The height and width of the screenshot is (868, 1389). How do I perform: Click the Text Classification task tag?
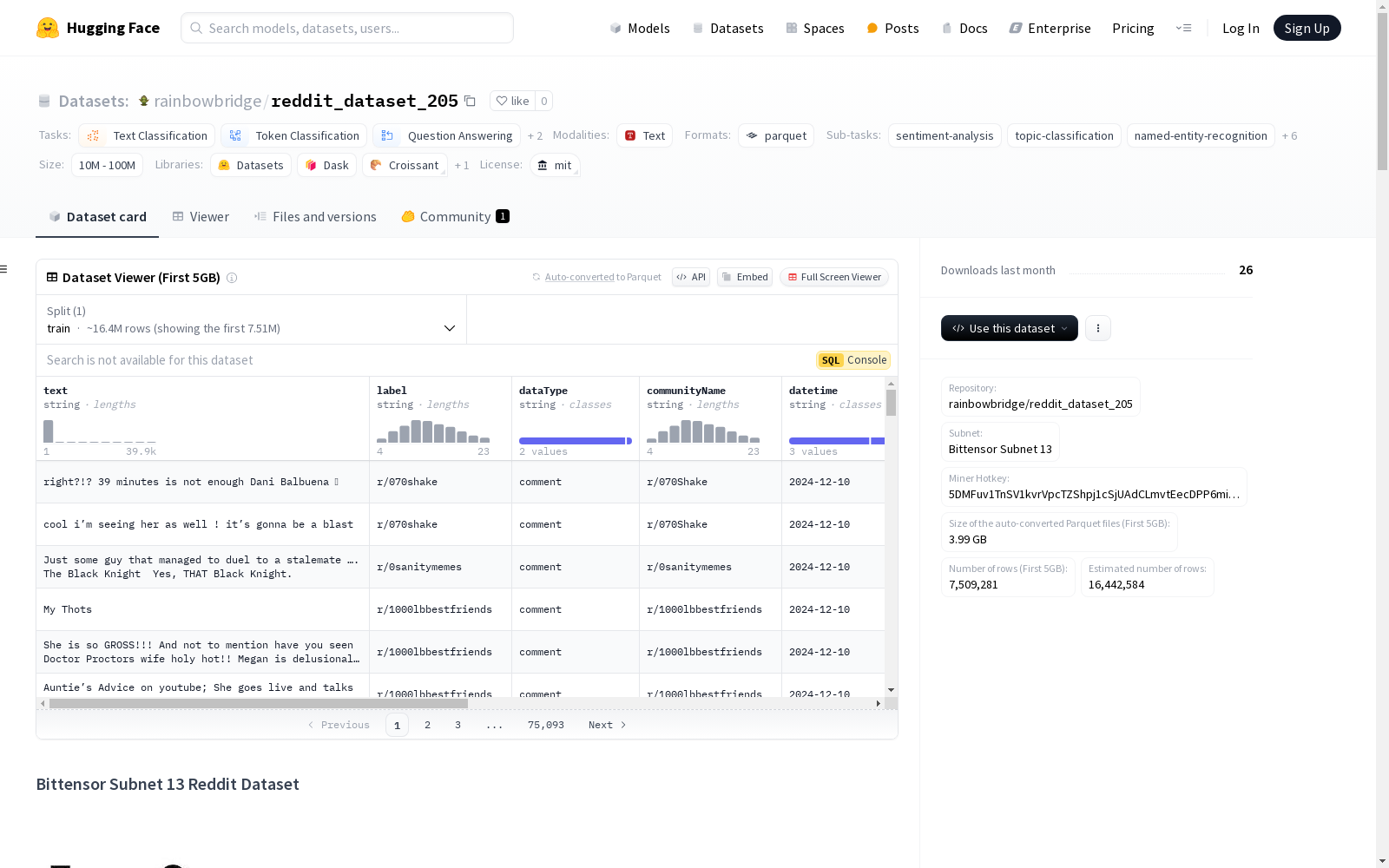147,135
